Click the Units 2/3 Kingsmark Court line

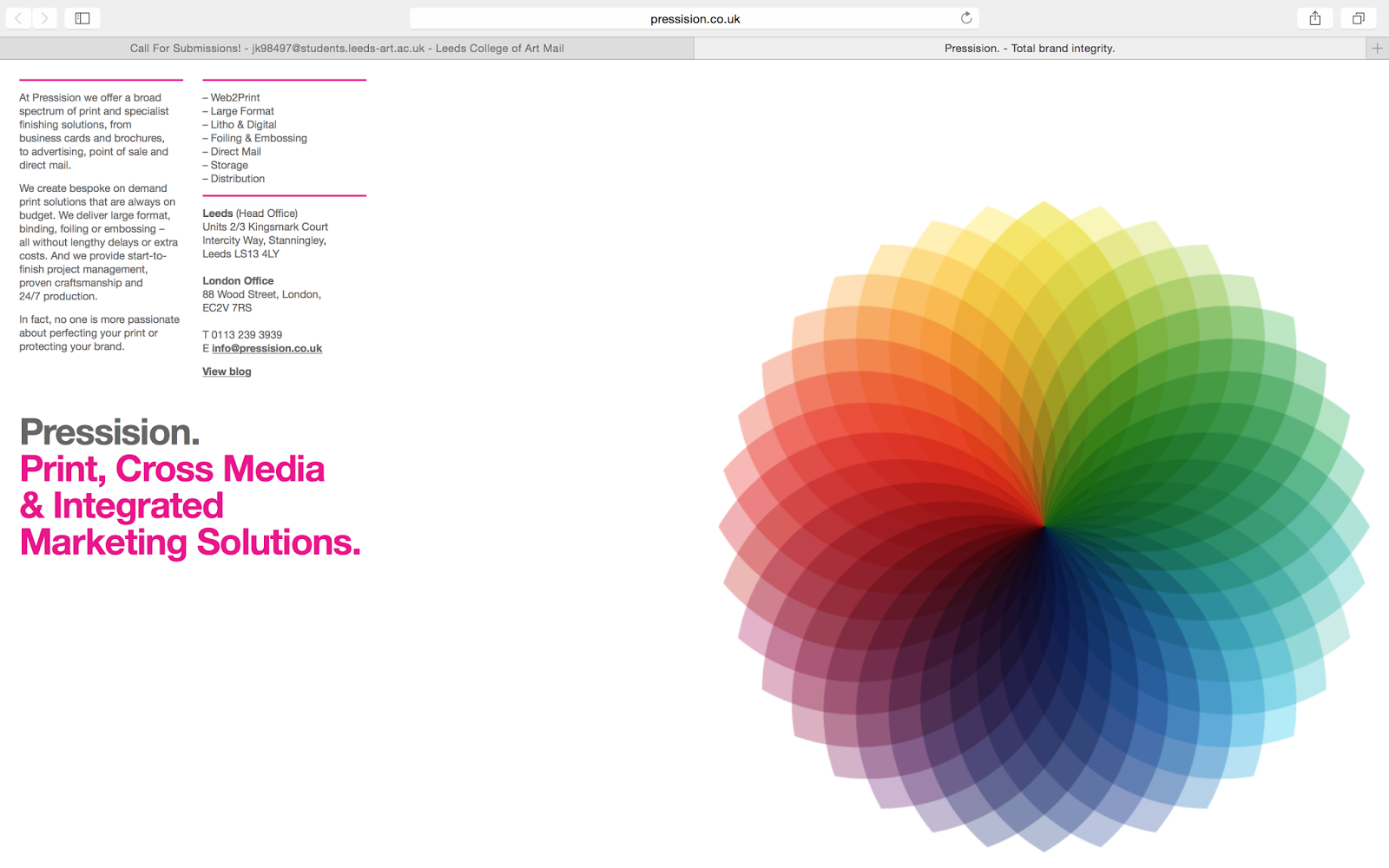[265, 227]
